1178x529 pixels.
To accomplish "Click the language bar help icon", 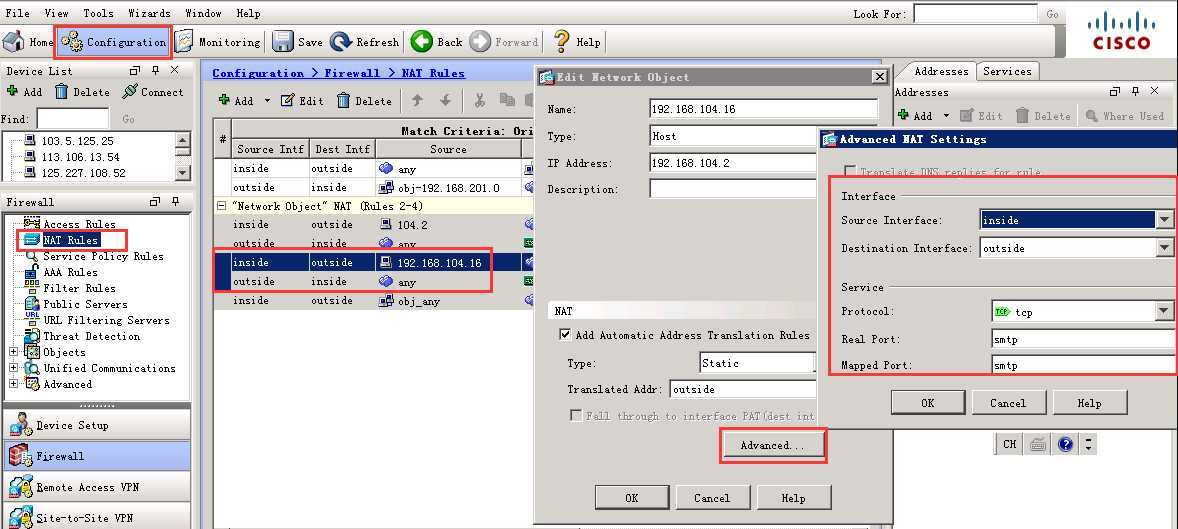I will (1065, 444).
